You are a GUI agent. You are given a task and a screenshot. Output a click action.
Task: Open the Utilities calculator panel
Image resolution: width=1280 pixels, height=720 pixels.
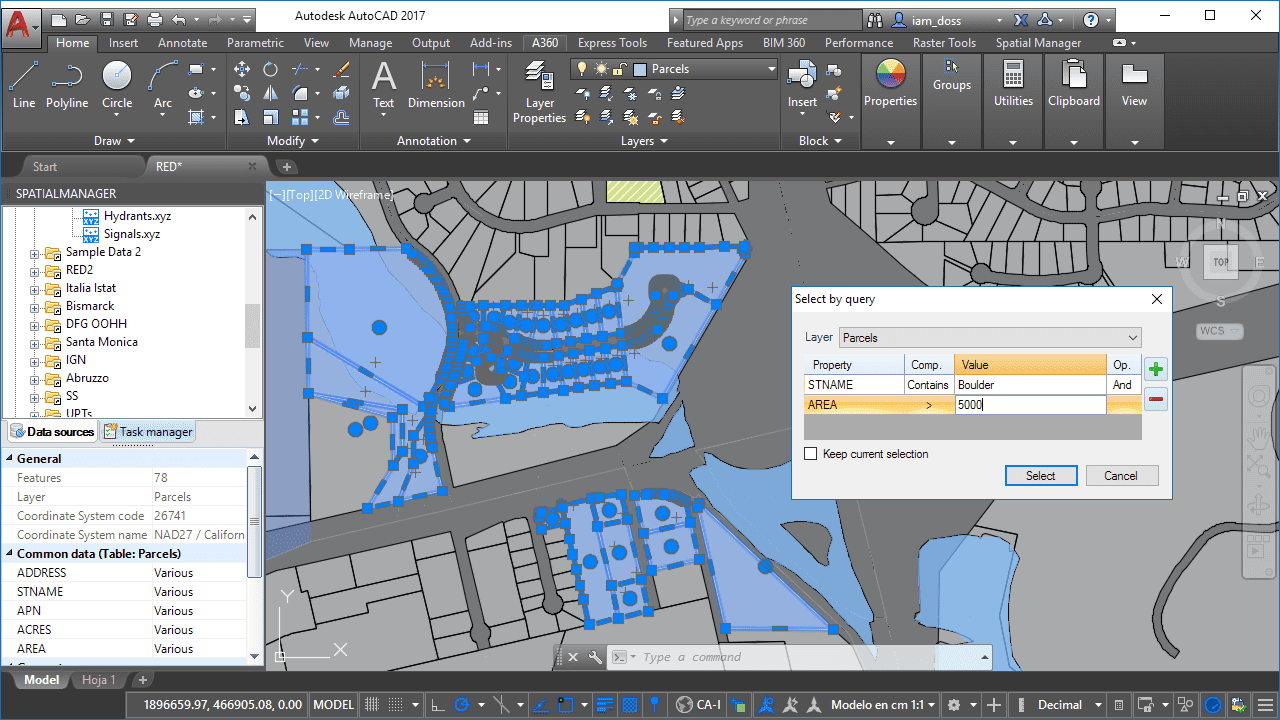pyautogui.click(x=1013, y=84)
